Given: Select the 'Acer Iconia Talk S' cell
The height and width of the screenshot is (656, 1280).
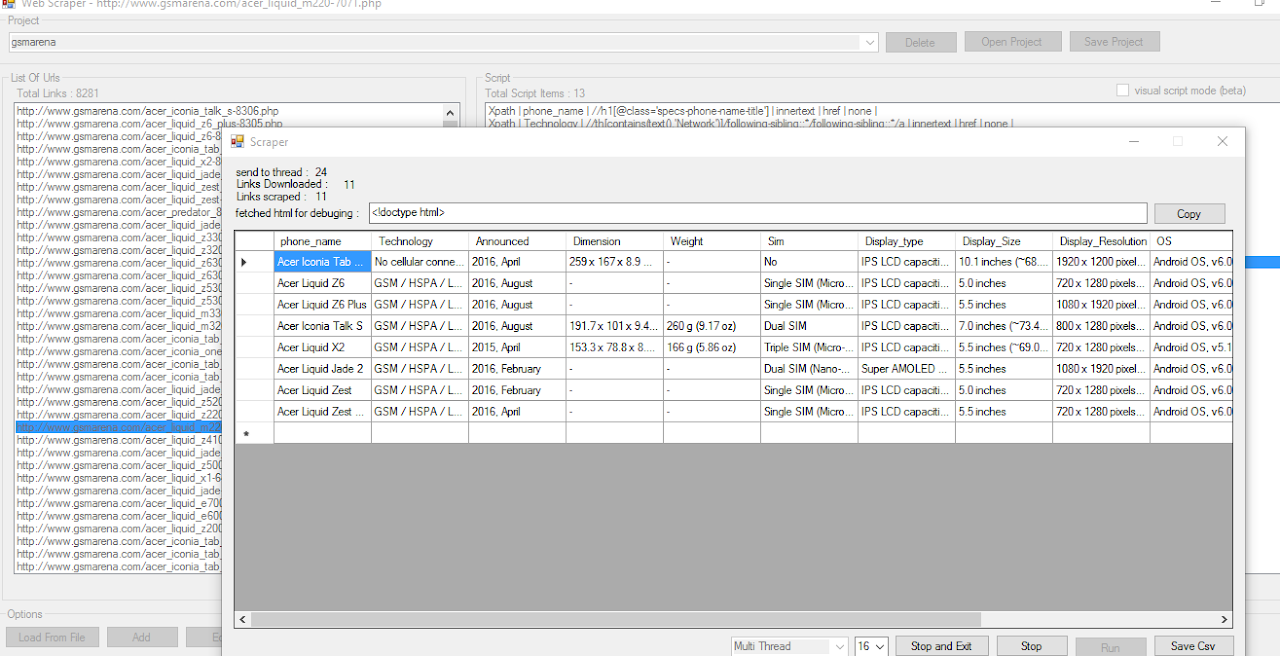Looking at the screenshot, I should pos(323,326).
